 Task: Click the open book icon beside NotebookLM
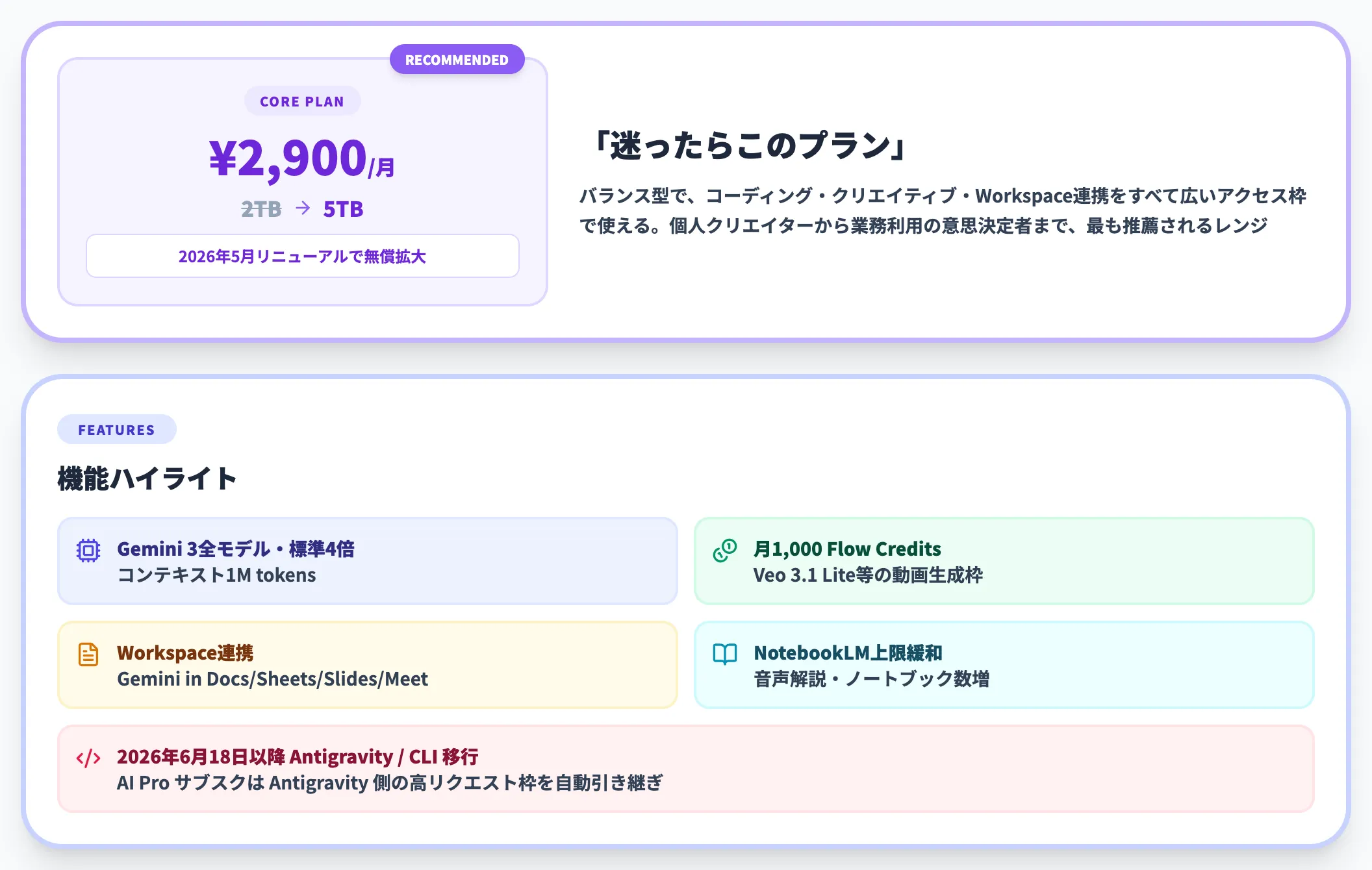[x=725, y=654]
